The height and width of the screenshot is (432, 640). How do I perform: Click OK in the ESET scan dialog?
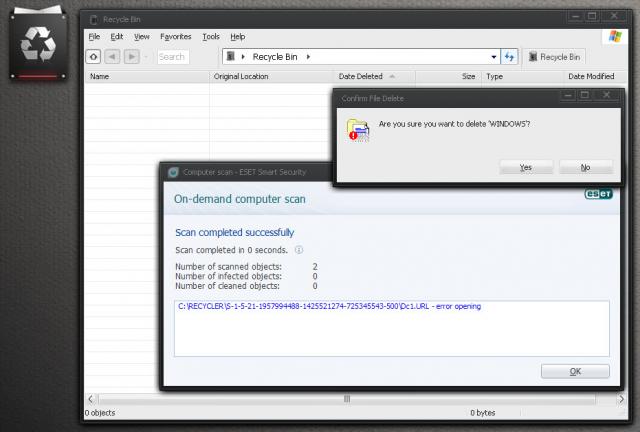pos(575,371)
